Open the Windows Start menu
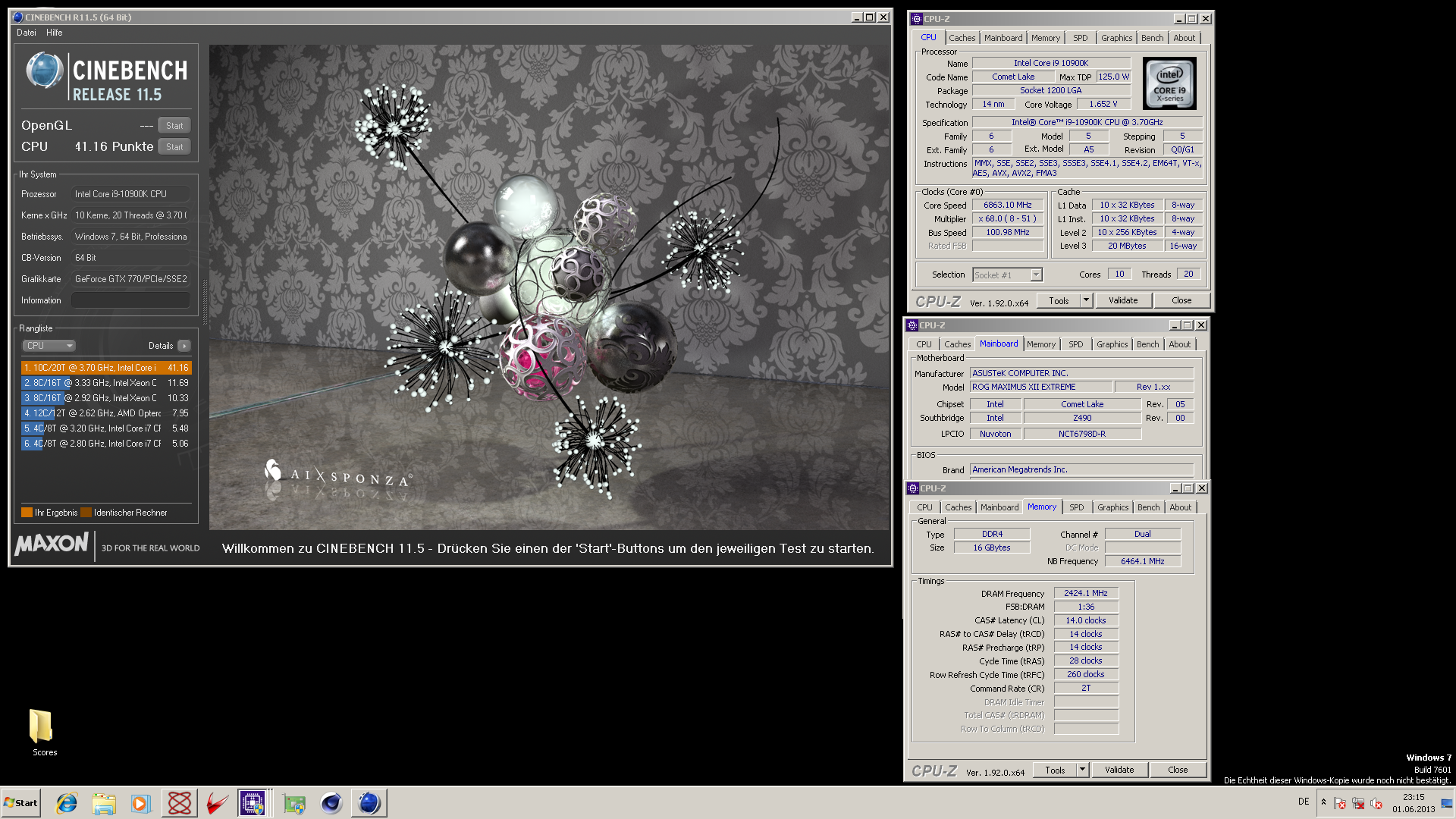 click(21, 803)
